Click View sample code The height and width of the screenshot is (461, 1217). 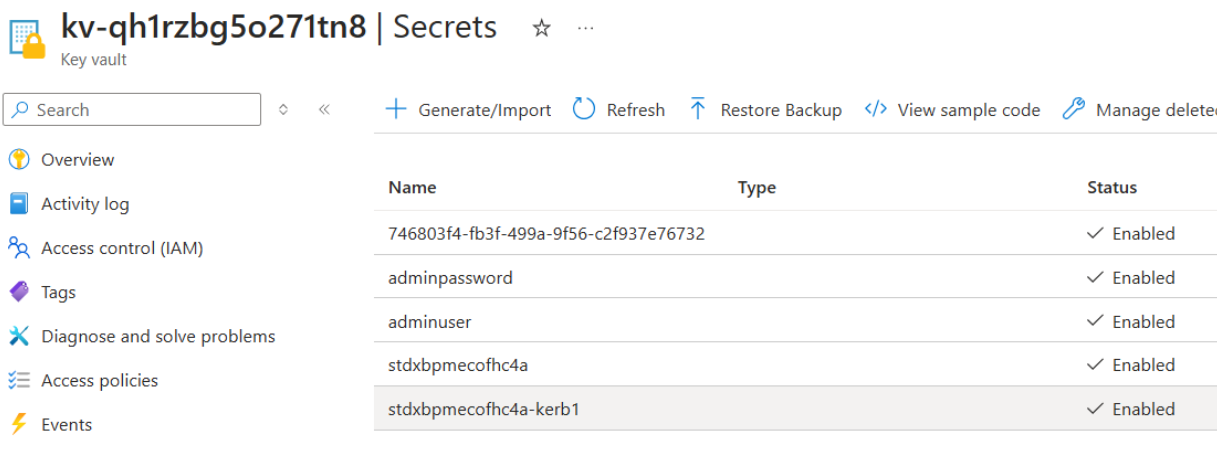point(953,110)
